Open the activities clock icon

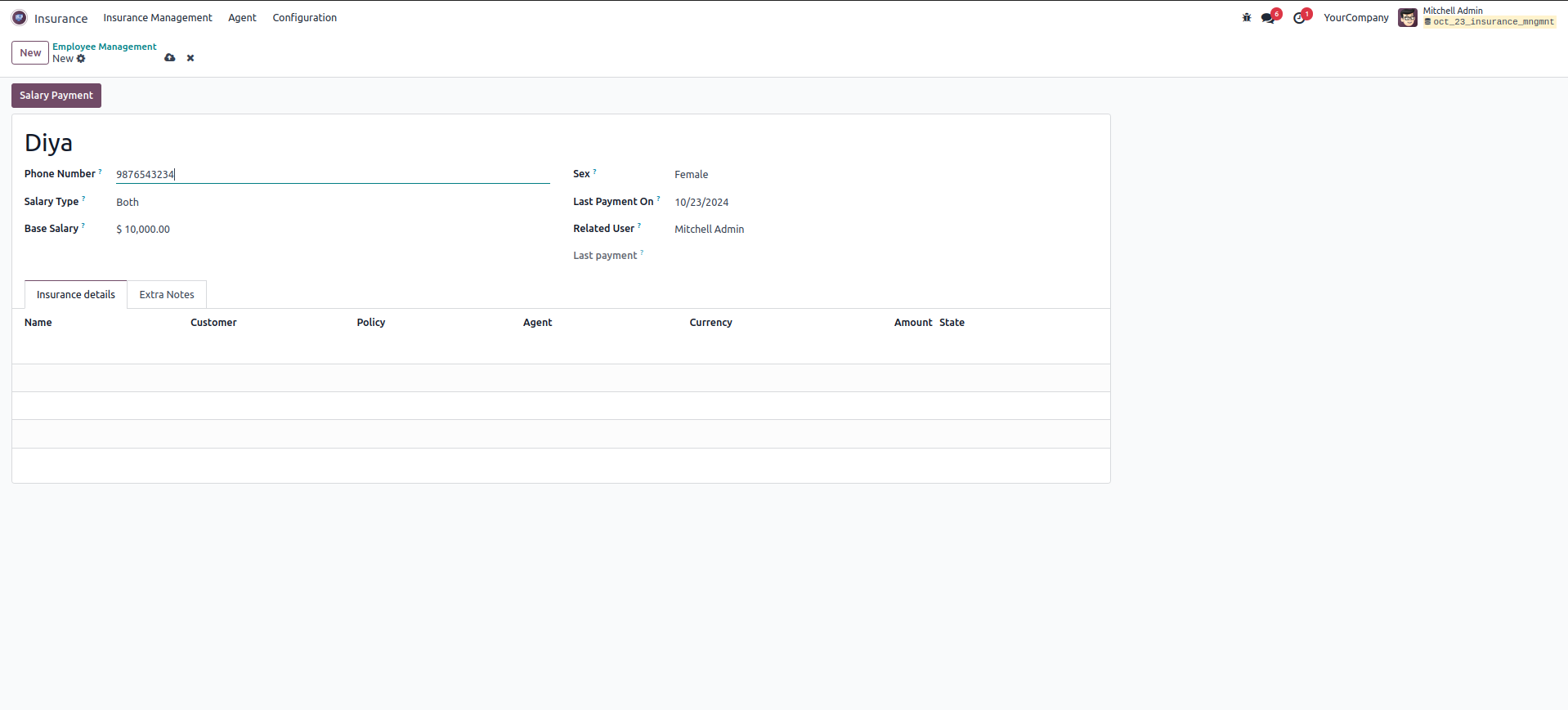tap(1301, 17)
